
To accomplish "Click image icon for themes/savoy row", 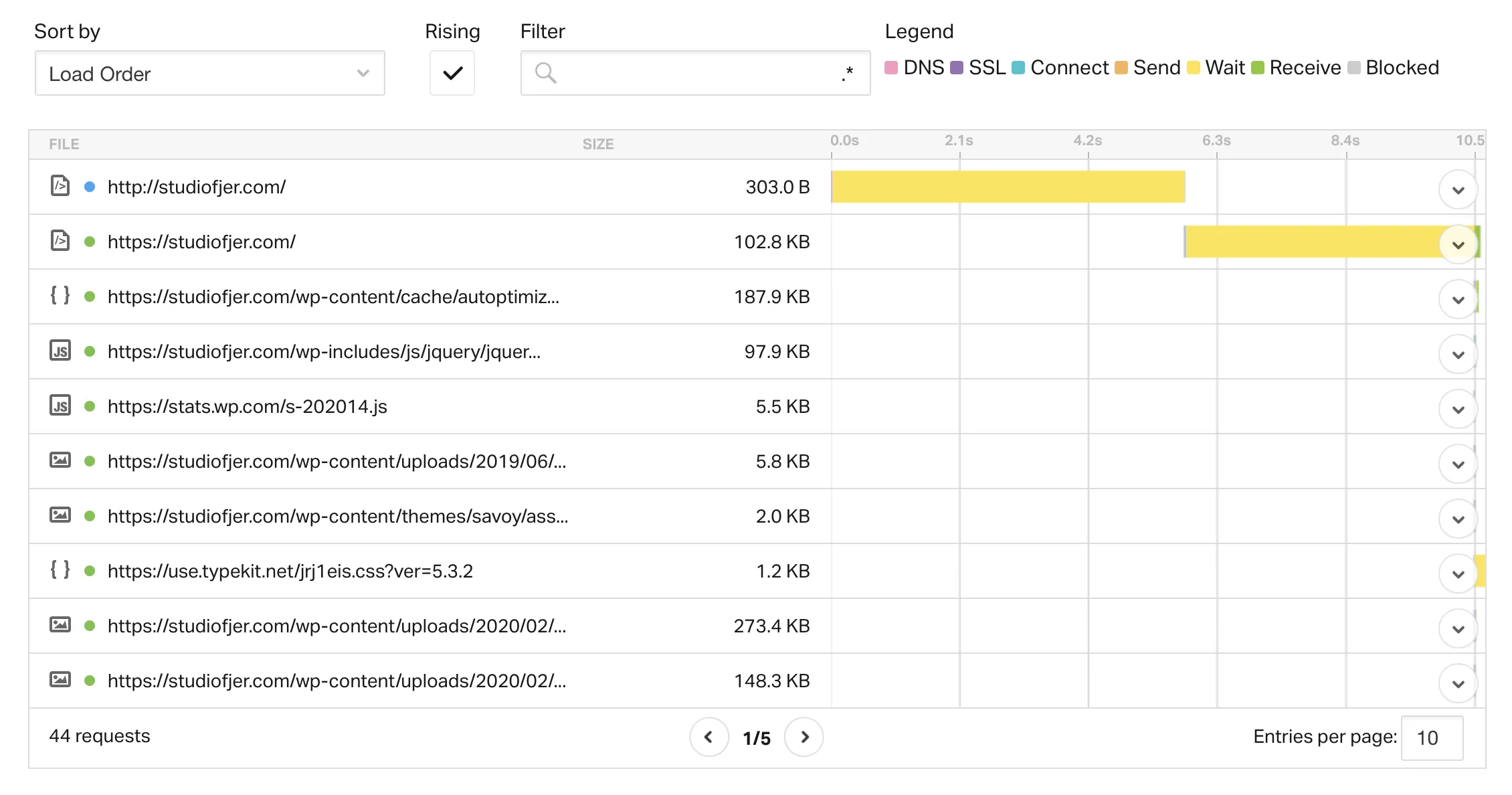I will tap(60, 515).
